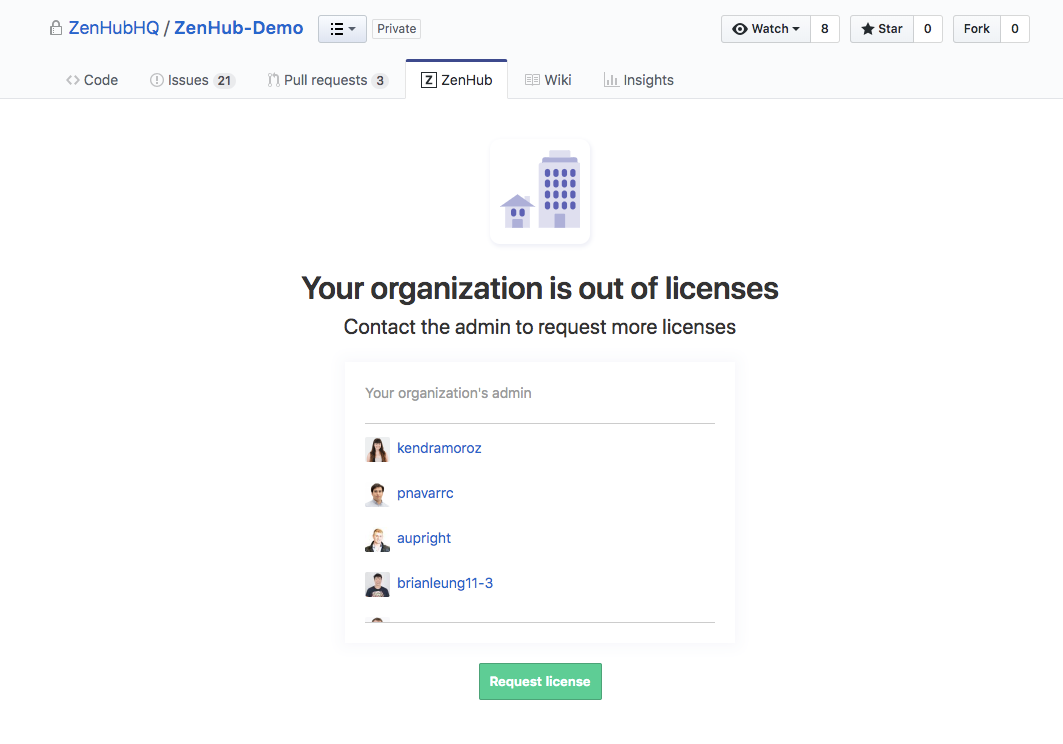The width and height of the screenshot is (1063, 744).
Task: Click the Private label badge
Action: coord(397,29)
